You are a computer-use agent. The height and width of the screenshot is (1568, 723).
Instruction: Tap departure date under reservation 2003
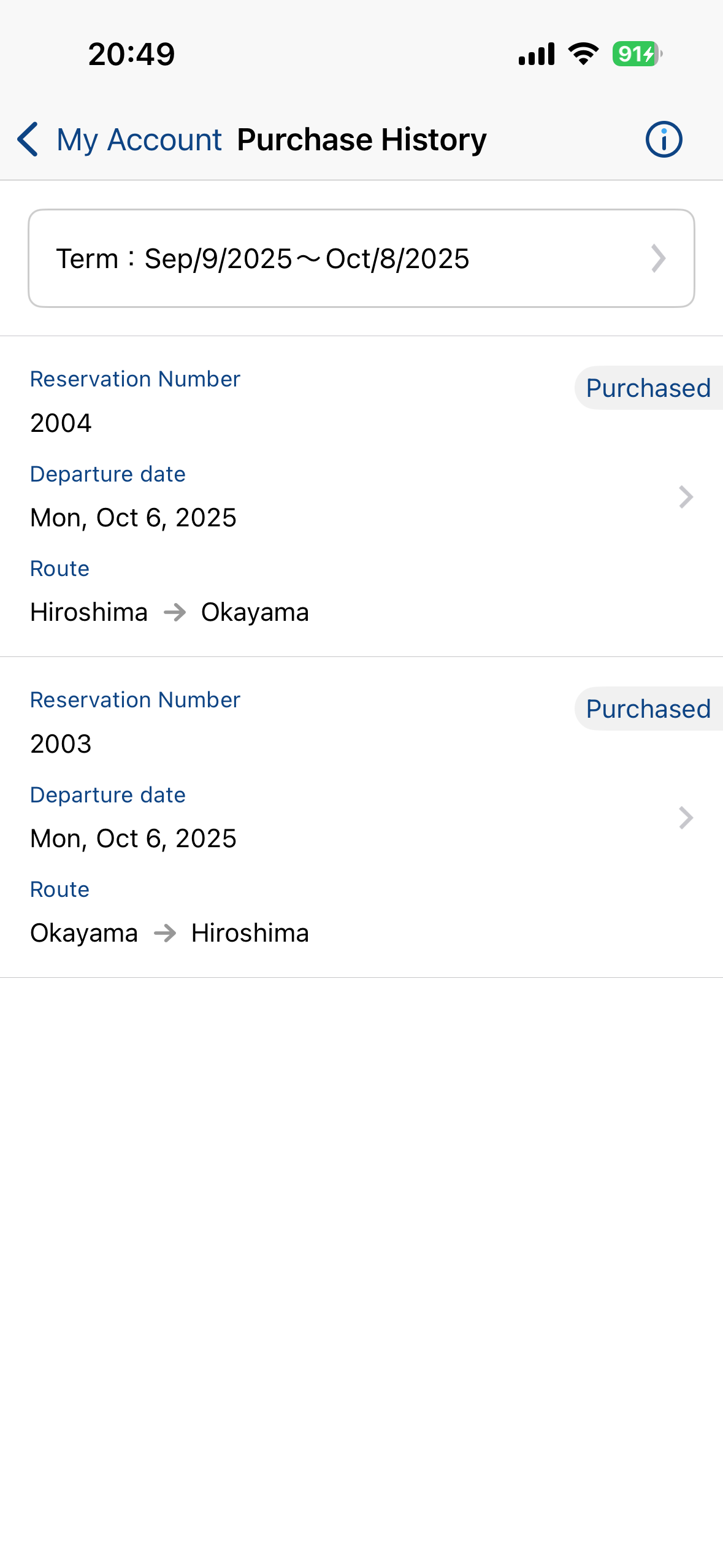pyautogui.click(x=133, y=839)
